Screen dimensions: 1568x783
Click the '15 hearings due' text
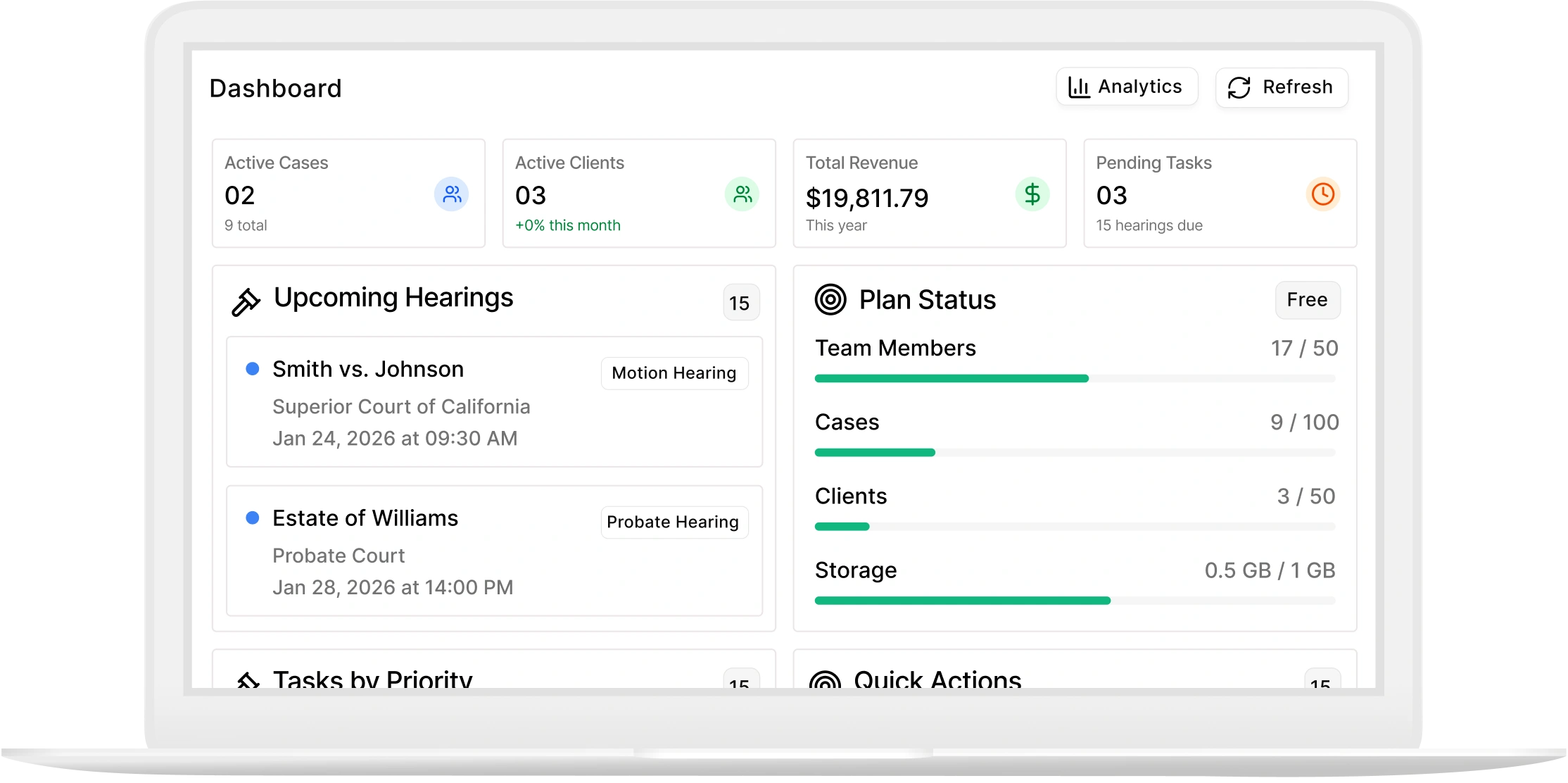1149,226
